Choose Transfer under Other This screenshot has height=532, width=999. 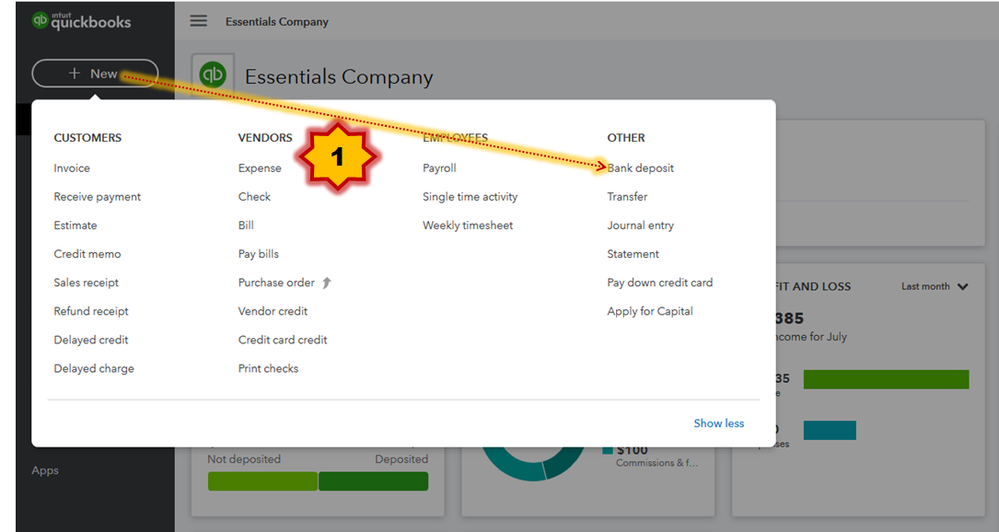click(627, 197)
